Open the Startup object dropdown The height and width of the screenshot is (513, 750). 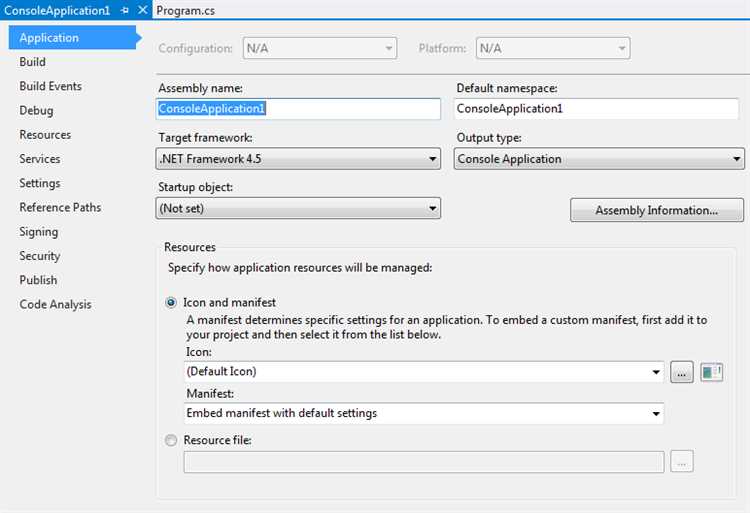298,208
